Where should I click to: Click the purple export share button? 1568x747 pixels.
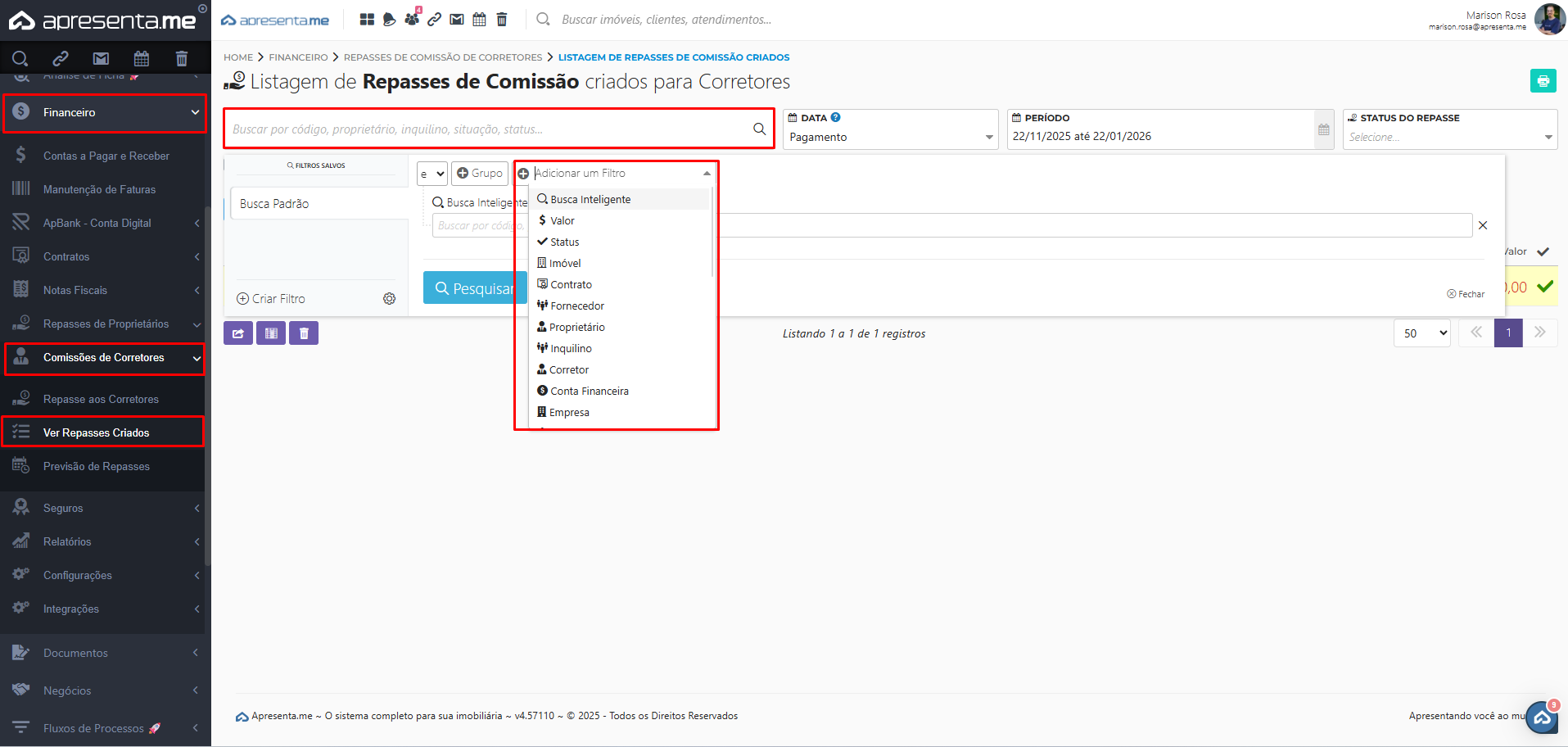(238, 333)
